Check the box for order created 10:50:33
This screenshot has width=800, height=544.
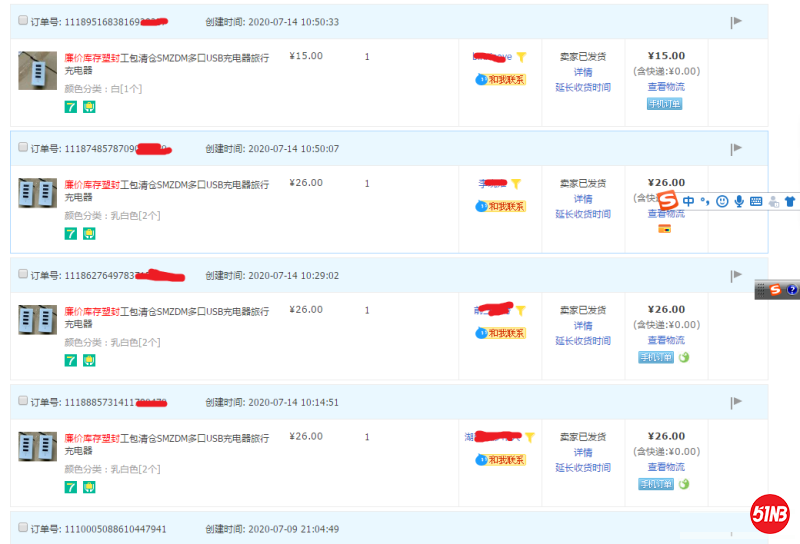[23, 20]
